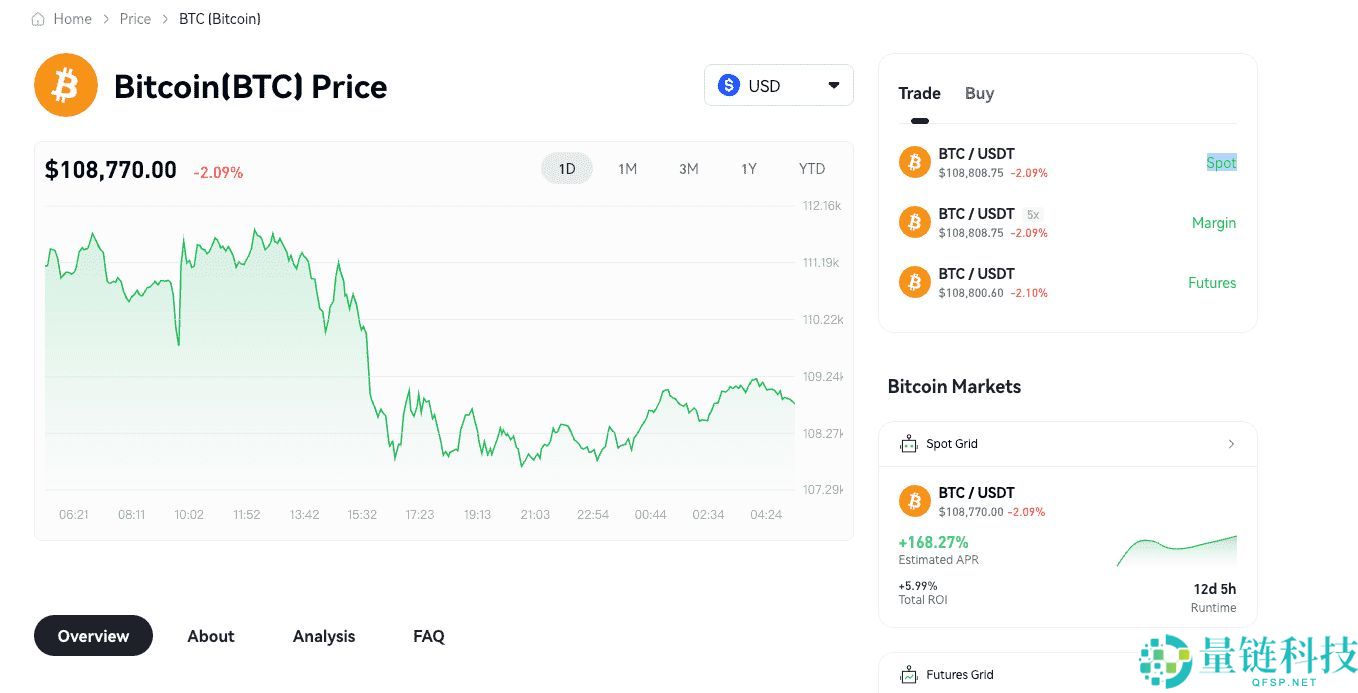Open the Margin trading link
The width and height of the screenshot is (1358, 693).
click(1213, 222)
